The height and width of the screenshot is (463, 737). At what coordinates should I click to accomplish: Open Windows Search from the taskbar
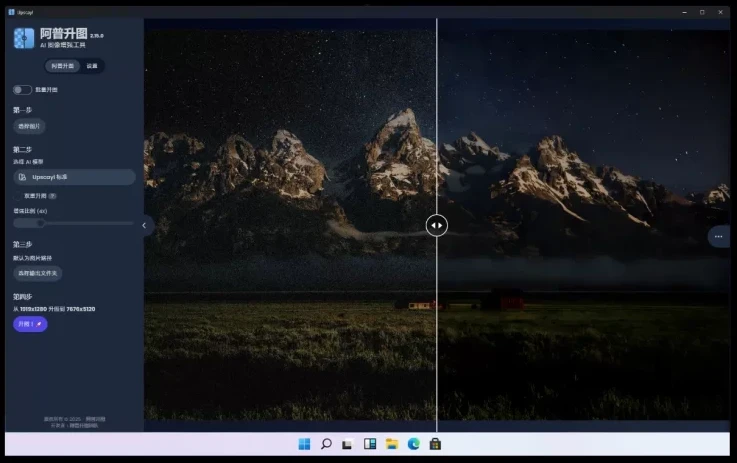[326, 444]
